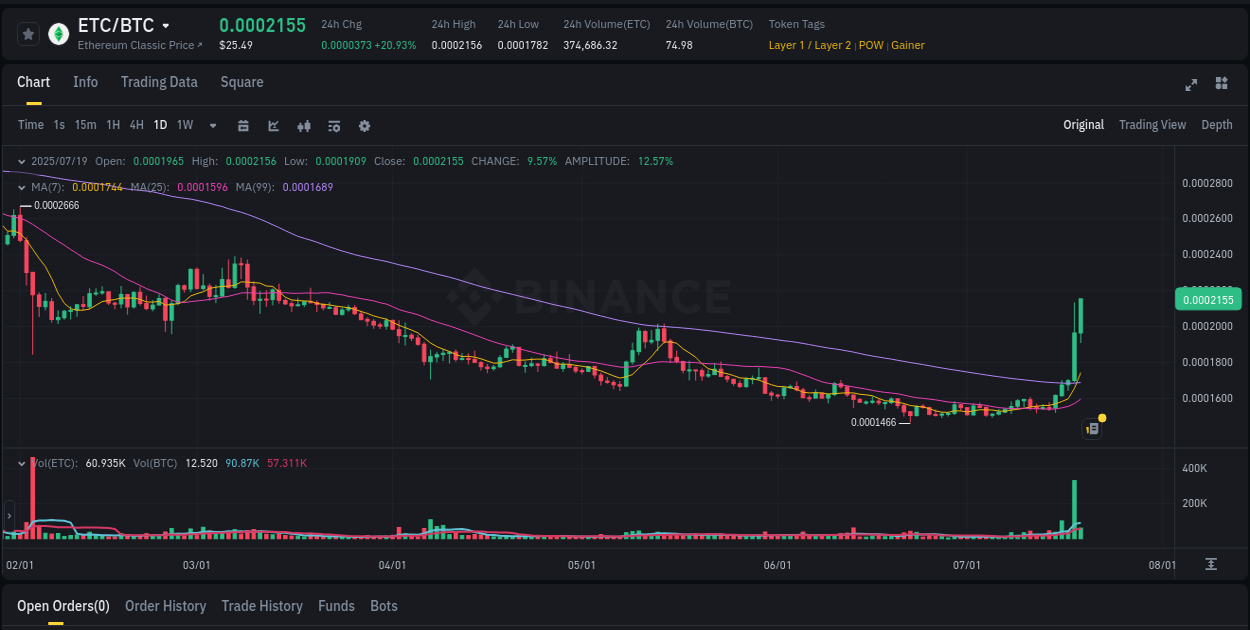
Task: Open the date range selector icon
Action: pyautogui.click(x=243, y=125)
